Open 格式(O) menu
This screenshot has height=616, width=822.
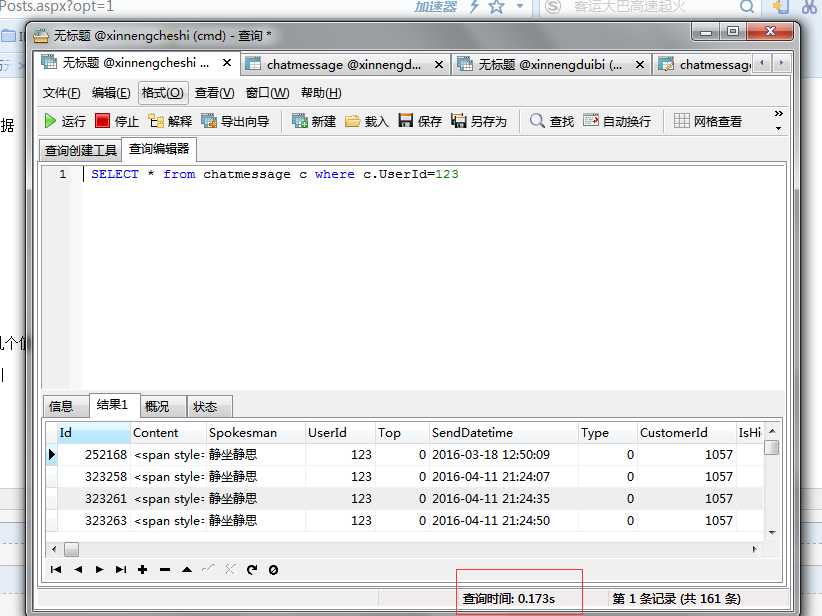pos(163,93)
